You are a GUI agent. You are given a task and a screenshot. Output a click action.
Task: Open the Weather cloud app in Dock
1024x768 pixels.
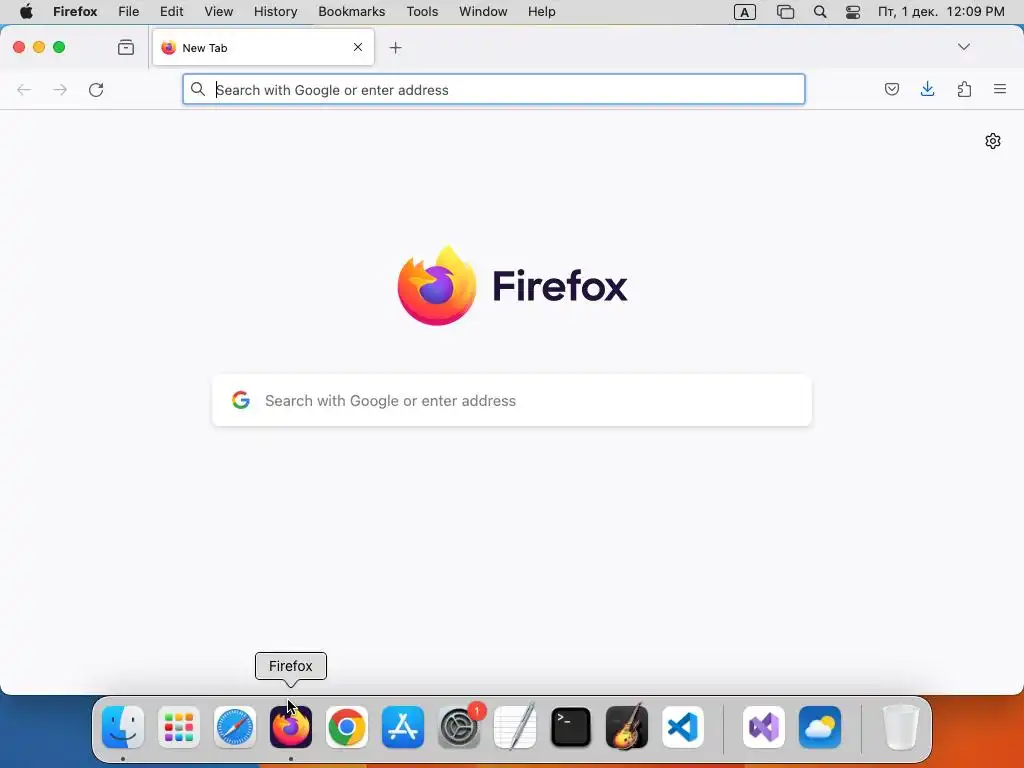coord(820,726)
